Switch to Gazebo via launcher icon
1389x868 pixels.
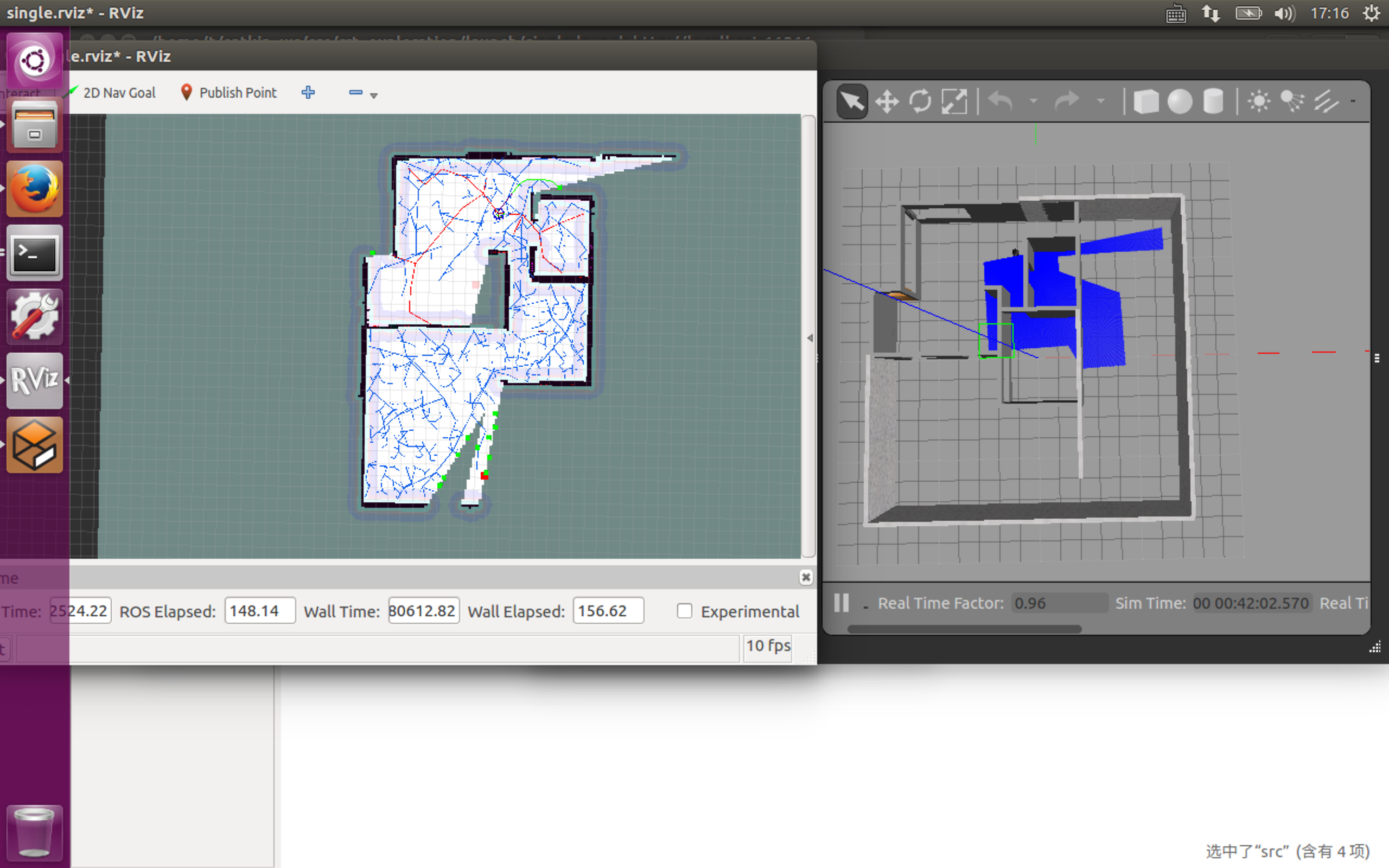click(34, 445)
